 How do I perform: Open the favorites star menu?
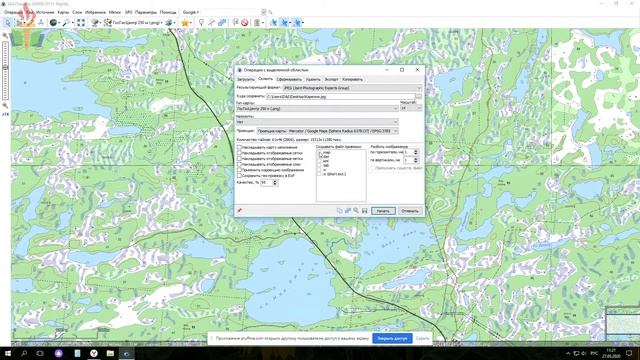(x=185, y=23)
